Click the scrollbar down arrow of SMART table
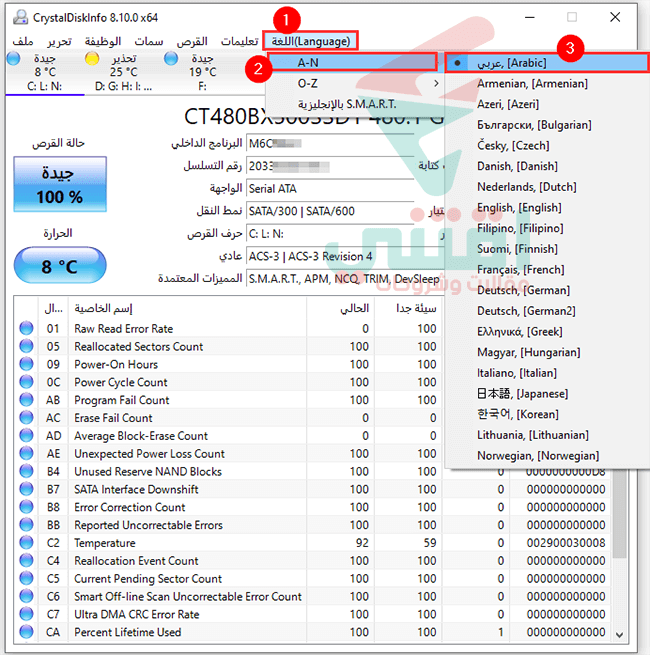 click(619, 635)
